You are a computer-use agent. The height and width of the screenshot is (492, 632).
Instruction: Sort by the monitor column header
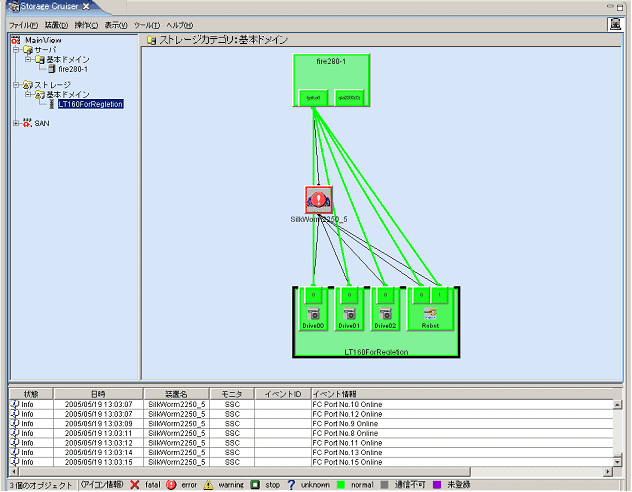pyautogui.click(x=232, y=394)
